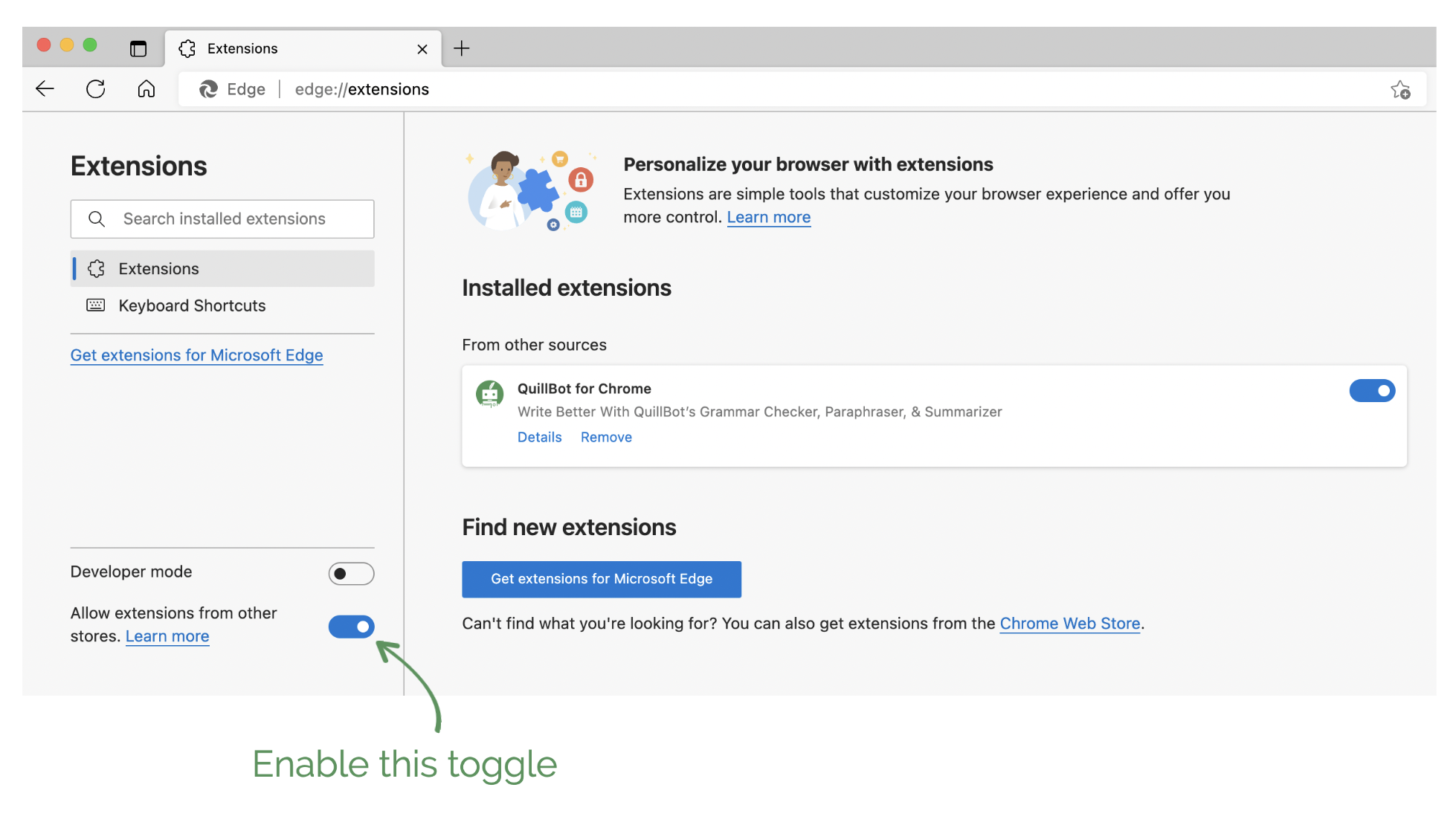Screen dimensions: 1456x825
Task: Click the Search installed extensions input field
Action: (x=222, y=218)
